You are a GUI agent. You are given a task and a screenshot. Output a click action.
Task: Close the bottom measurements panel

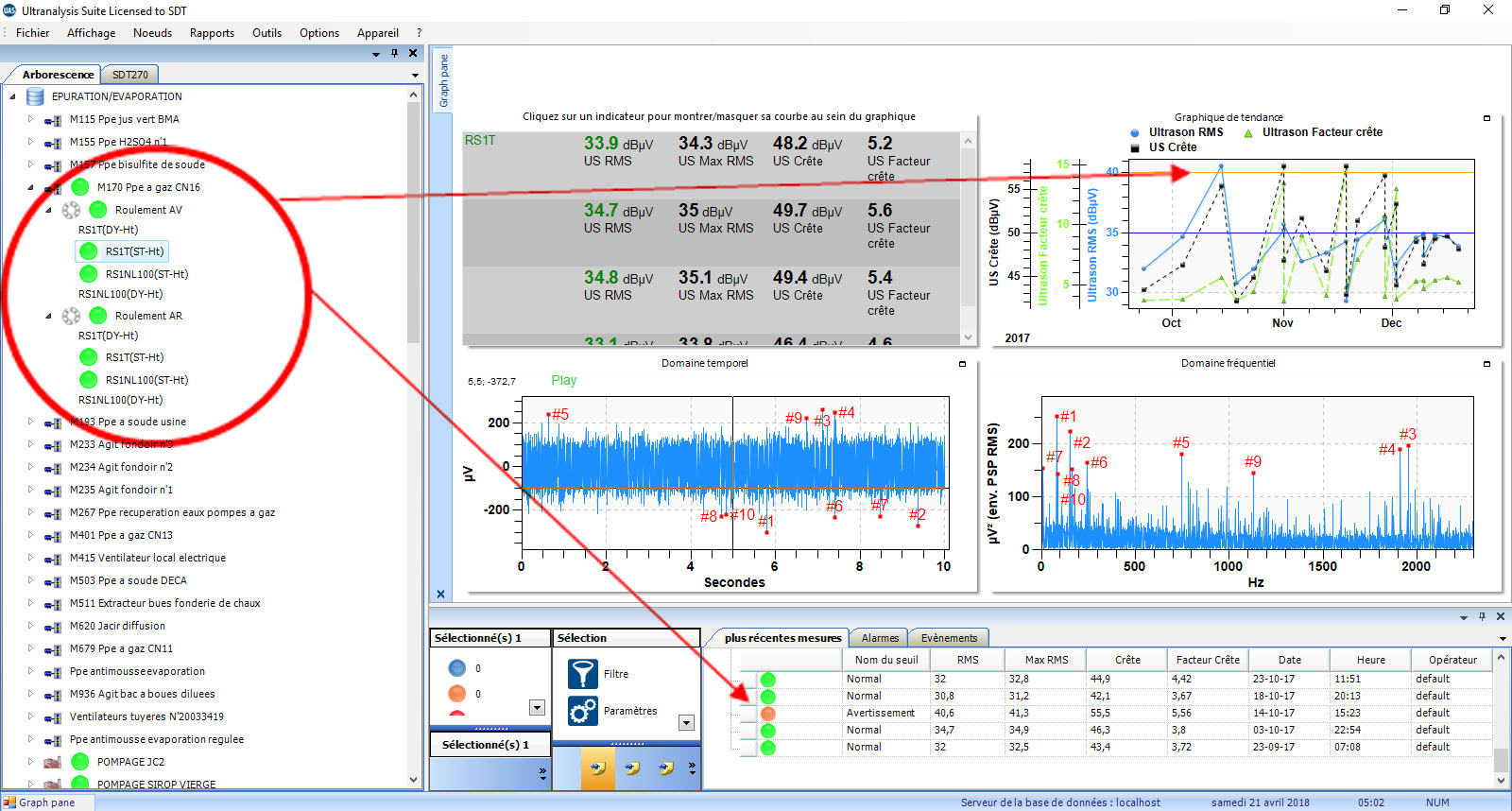click(1500, 616)
